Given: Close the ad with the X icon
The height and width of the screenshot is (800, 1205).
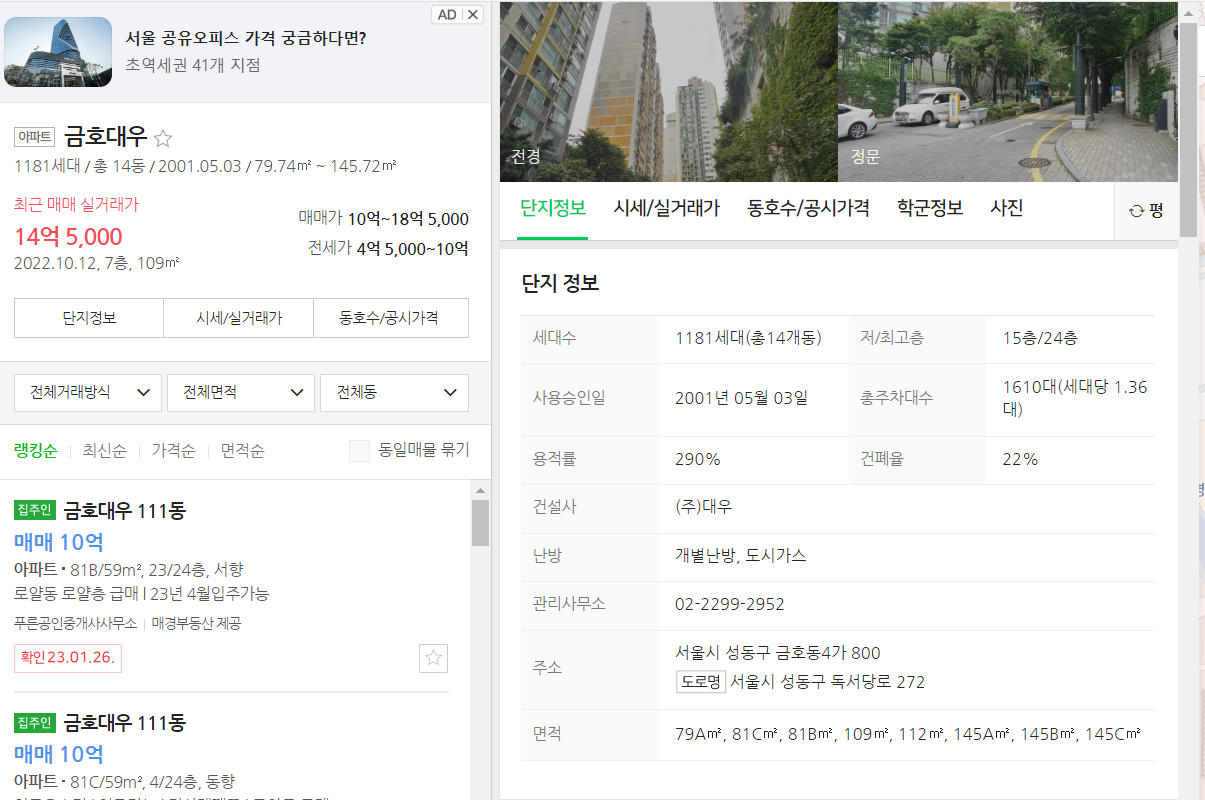Looking at the screenshot, I should (474, 14).
